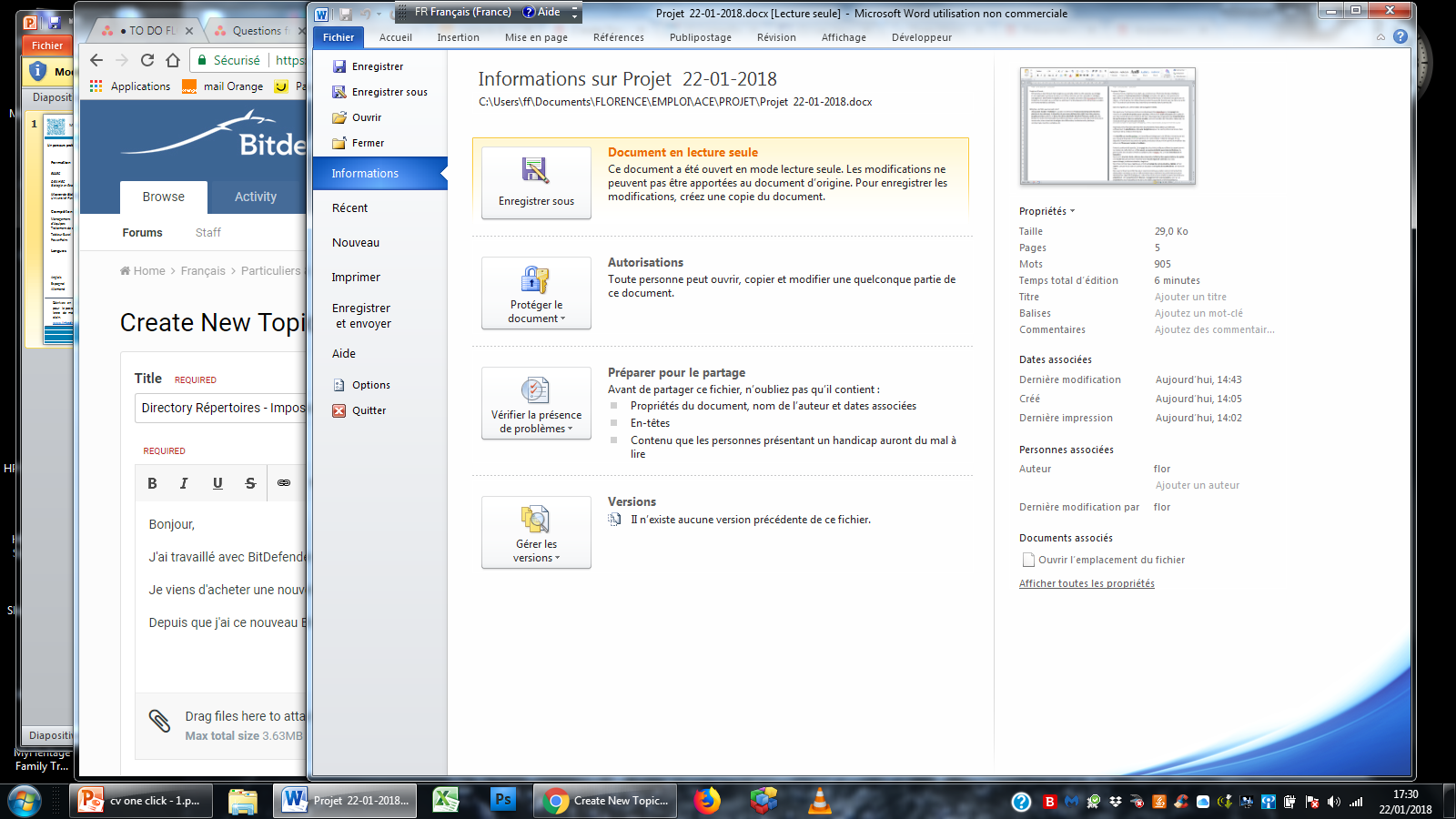The width and height of the screenshot is (1456, 819).
Task: Open Word help via top-right question mark
Action: 1400,36
